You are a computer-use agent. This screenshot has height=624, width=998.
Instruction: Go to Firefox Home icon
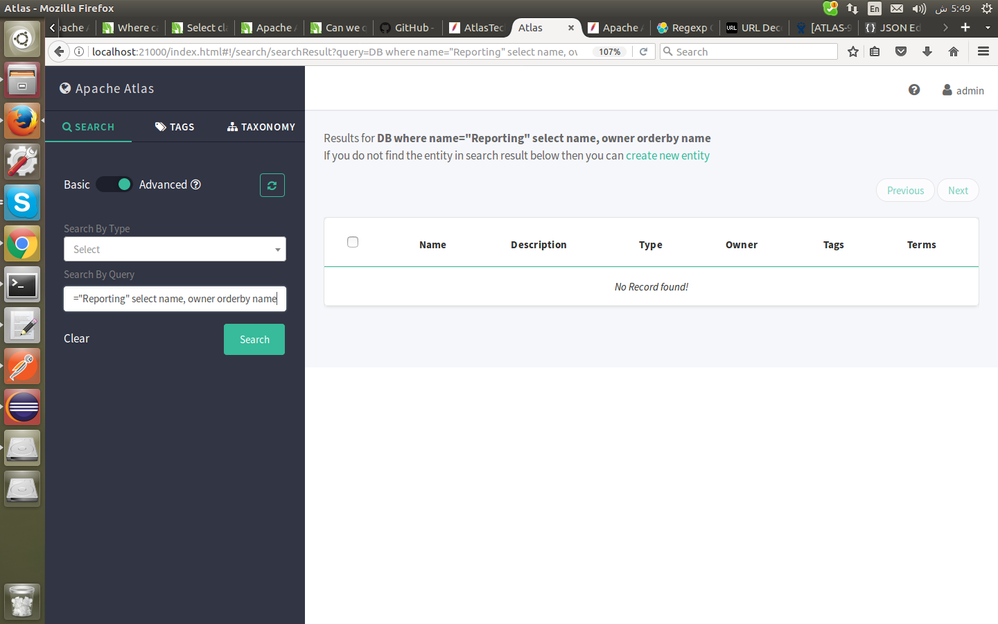(953, 52)
